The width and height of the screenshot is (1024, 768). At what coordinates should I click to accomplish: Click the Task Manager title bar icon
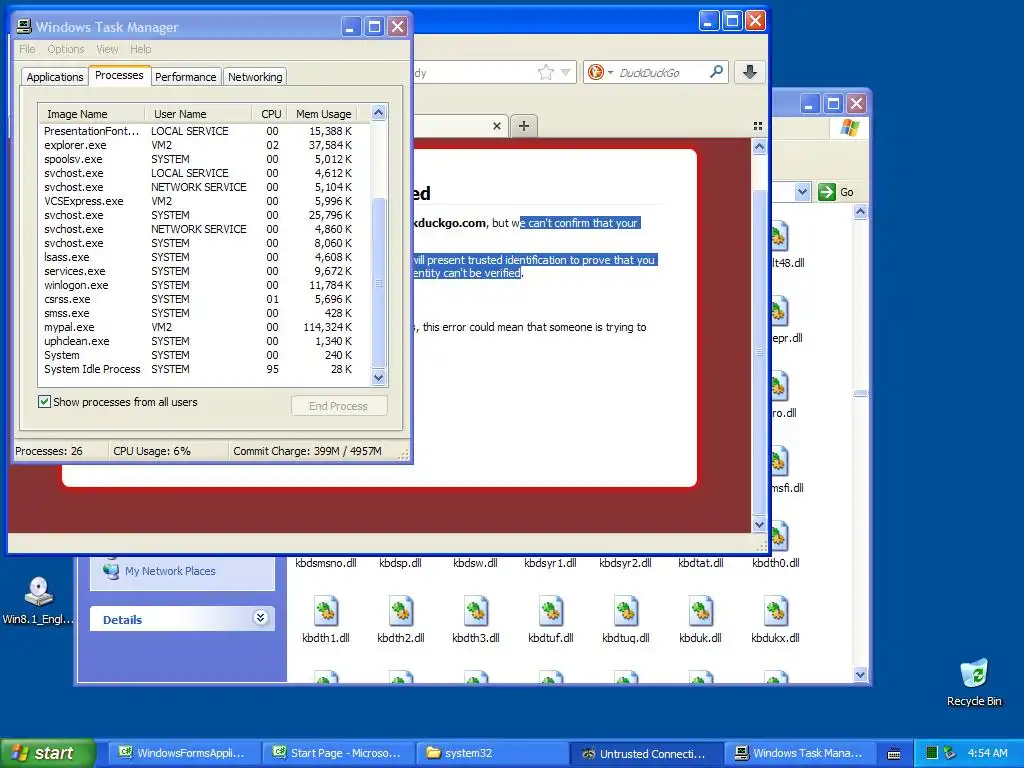24,27
